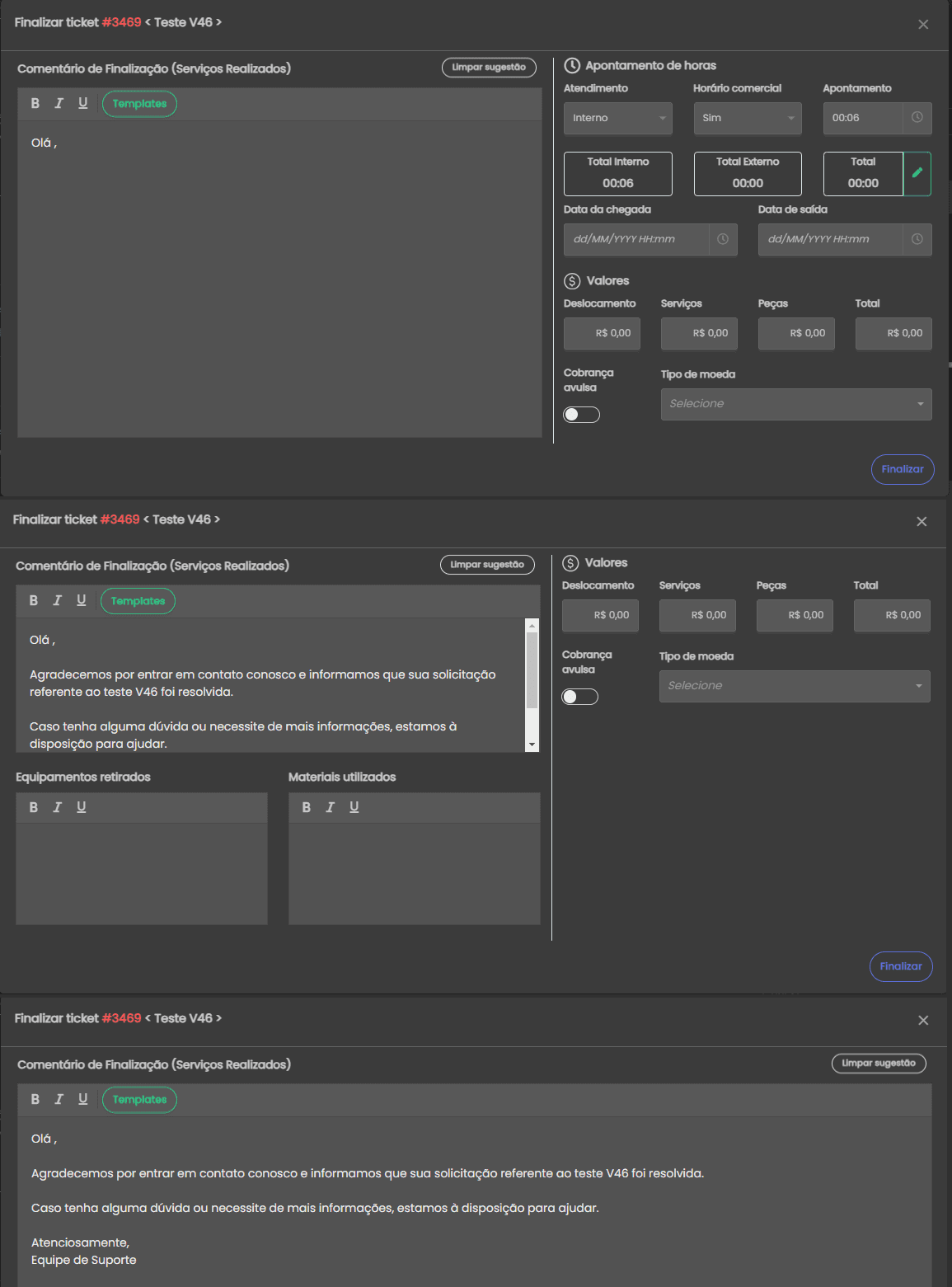Click the green pencil edit icon beside Total

(x=917, y=173)
